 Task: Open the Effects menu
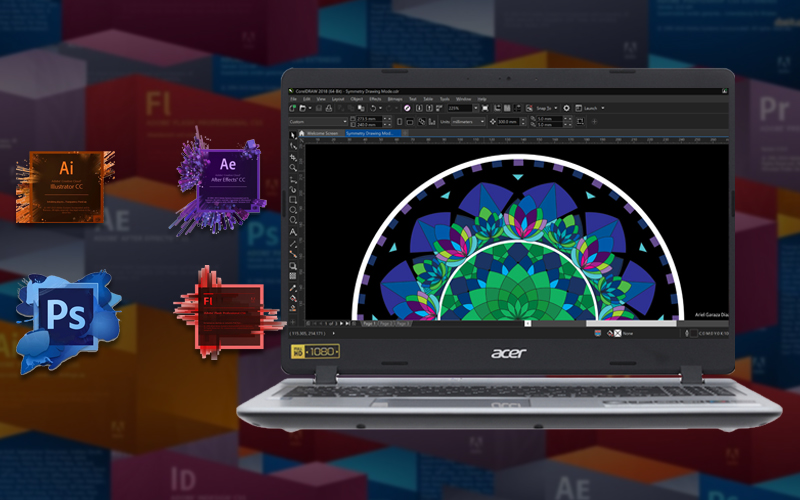tap(376, 99)
